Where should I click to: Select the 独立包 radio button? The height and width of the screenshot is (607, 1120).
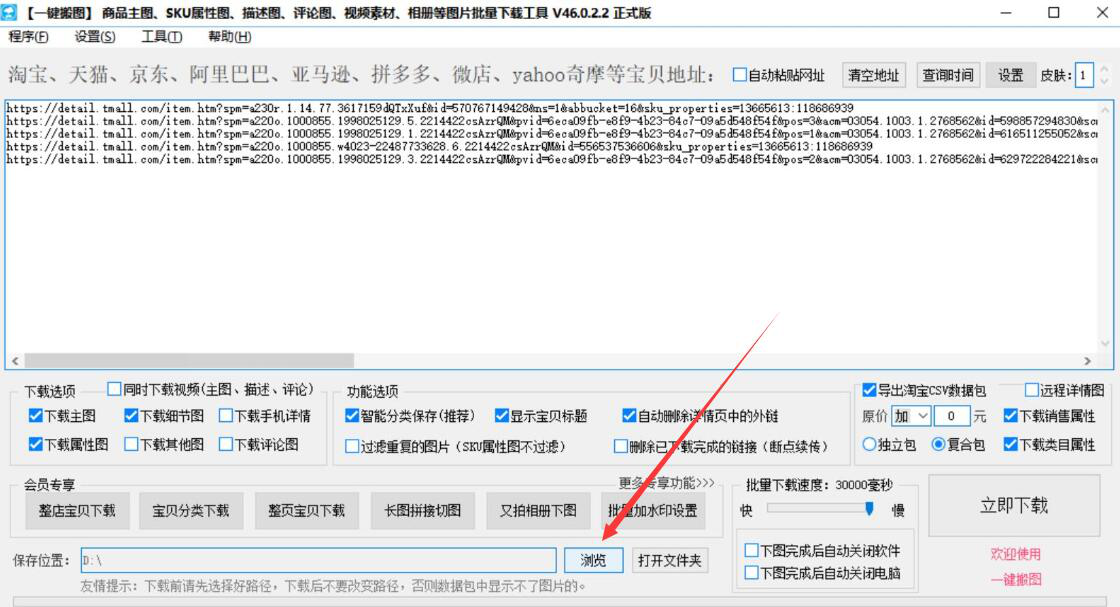pyautogui.click(x=868, y=445)
